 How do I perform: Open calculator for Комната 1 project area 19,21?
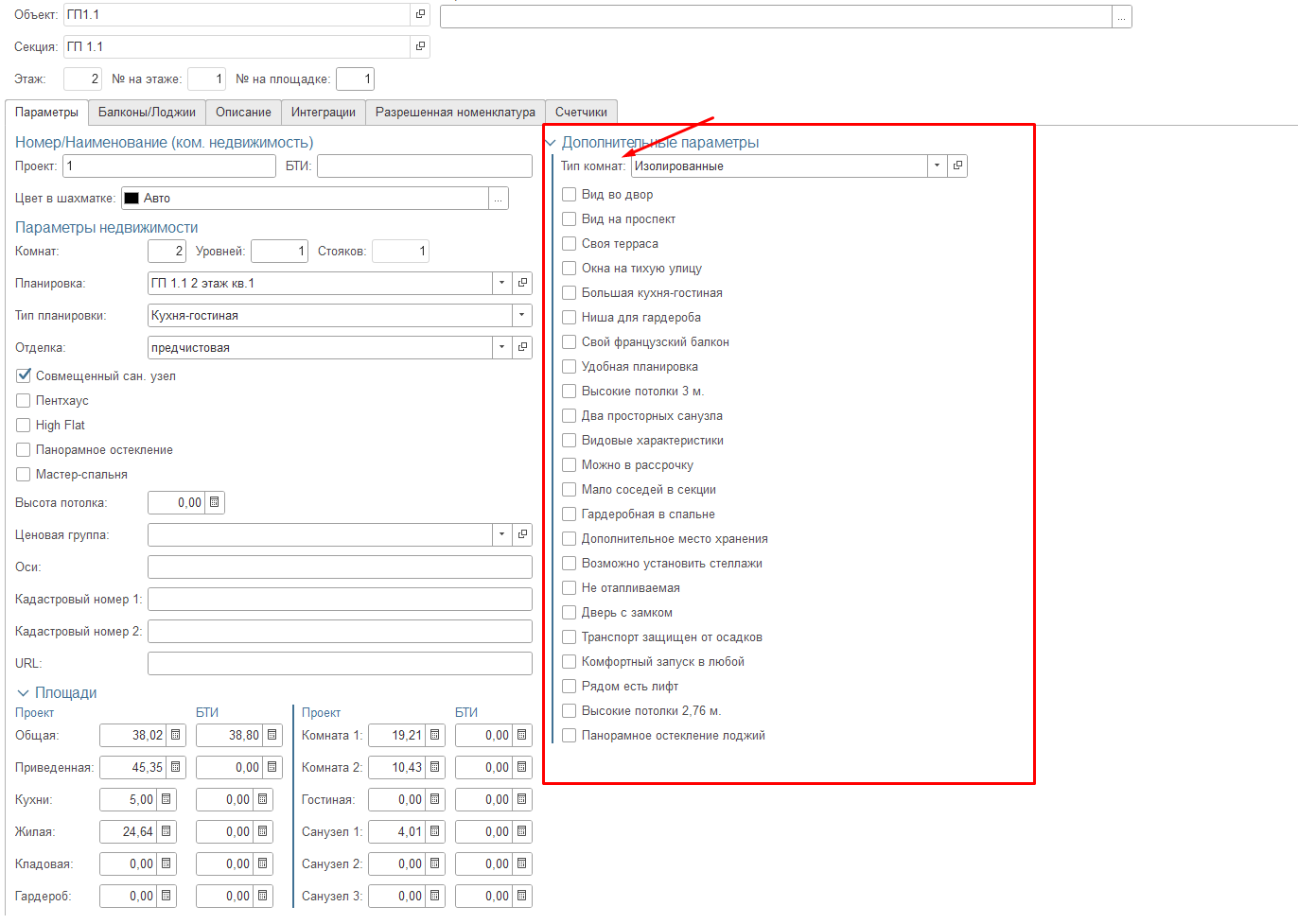[x=435, y=735]
